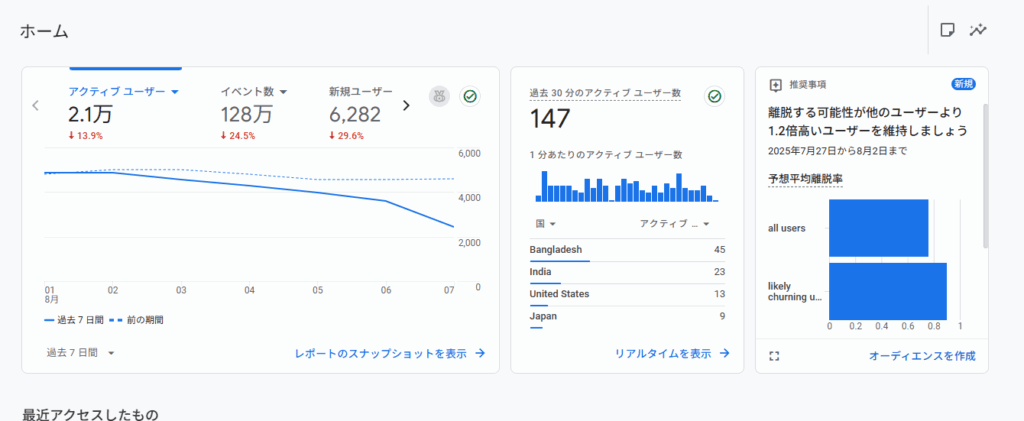Click green check status icon in realtime card
The height and width of the screenshot is (421, 1024).
click(715, 97)
